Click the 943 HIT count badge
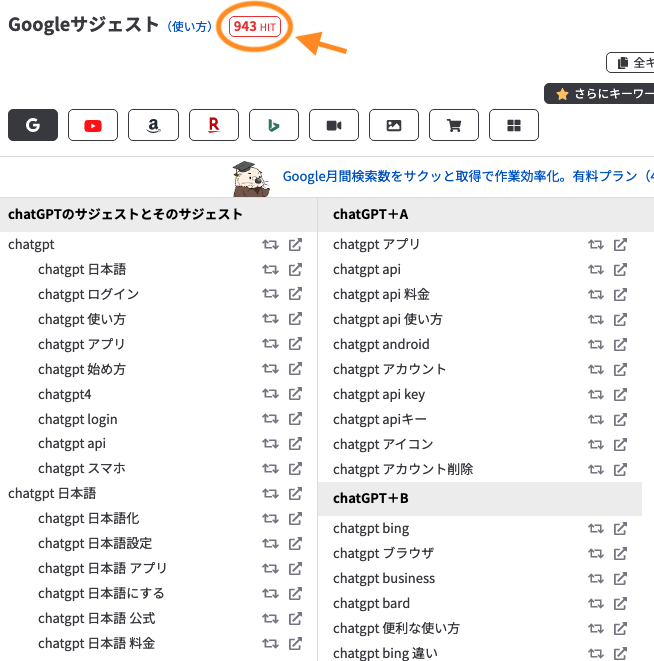Viewport: 654px width, 661px height. tap(255, 27)
